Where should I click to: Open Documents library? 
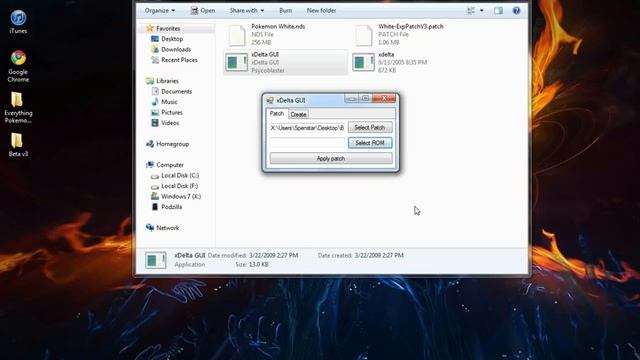point(176,91)
